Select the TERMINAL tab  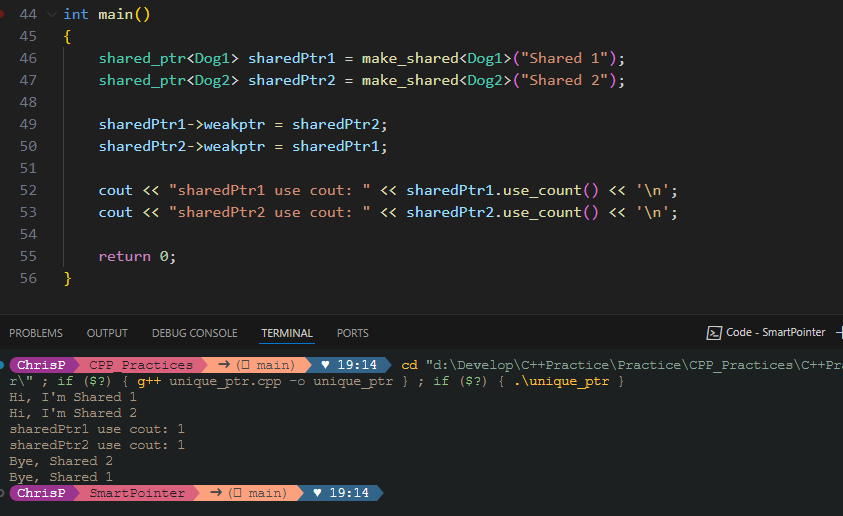[287, 333]
